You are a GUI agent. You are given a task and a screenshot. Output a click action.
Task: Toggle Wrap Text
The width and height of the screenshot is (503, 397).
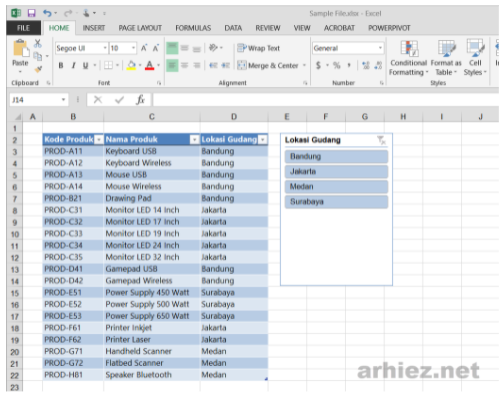[259, 48]
